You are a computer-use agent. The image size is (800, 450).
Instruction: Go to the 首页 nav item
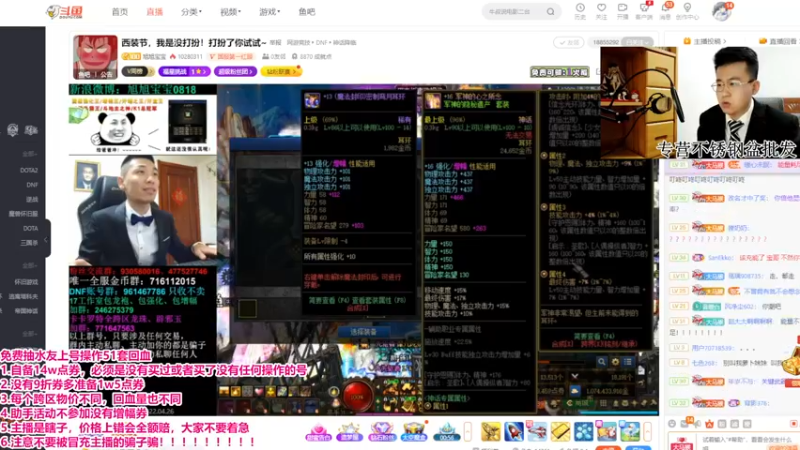[x=120, y=12]
